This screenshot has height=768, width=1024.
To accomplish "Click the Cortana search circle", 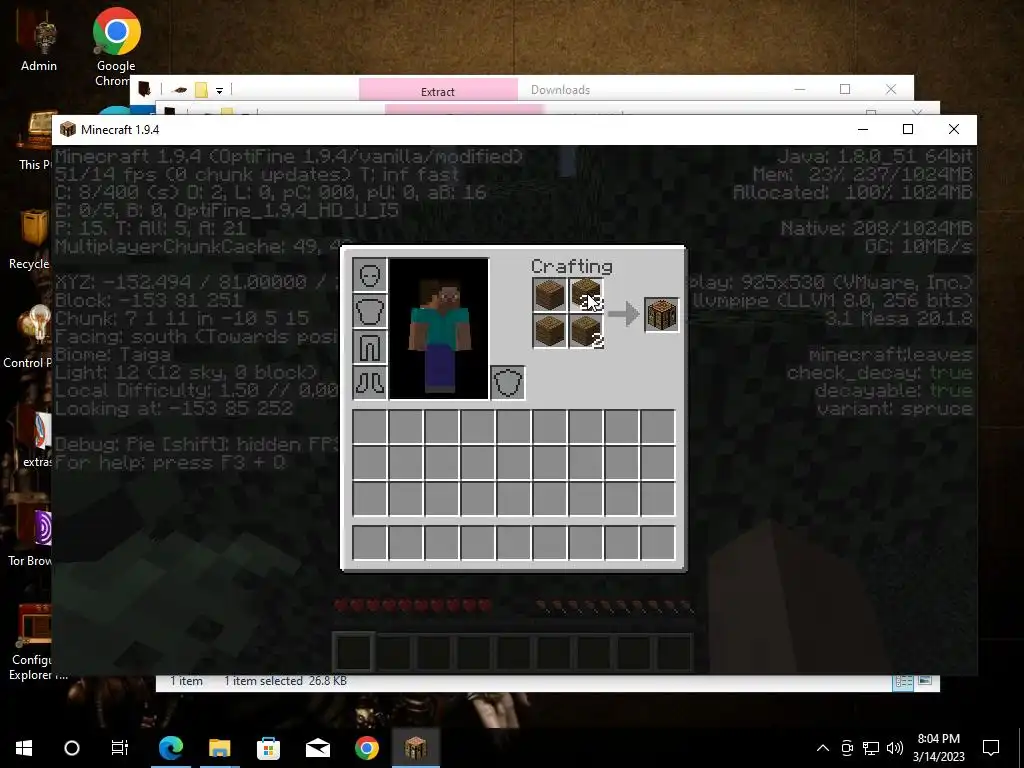I will [72, 748].
